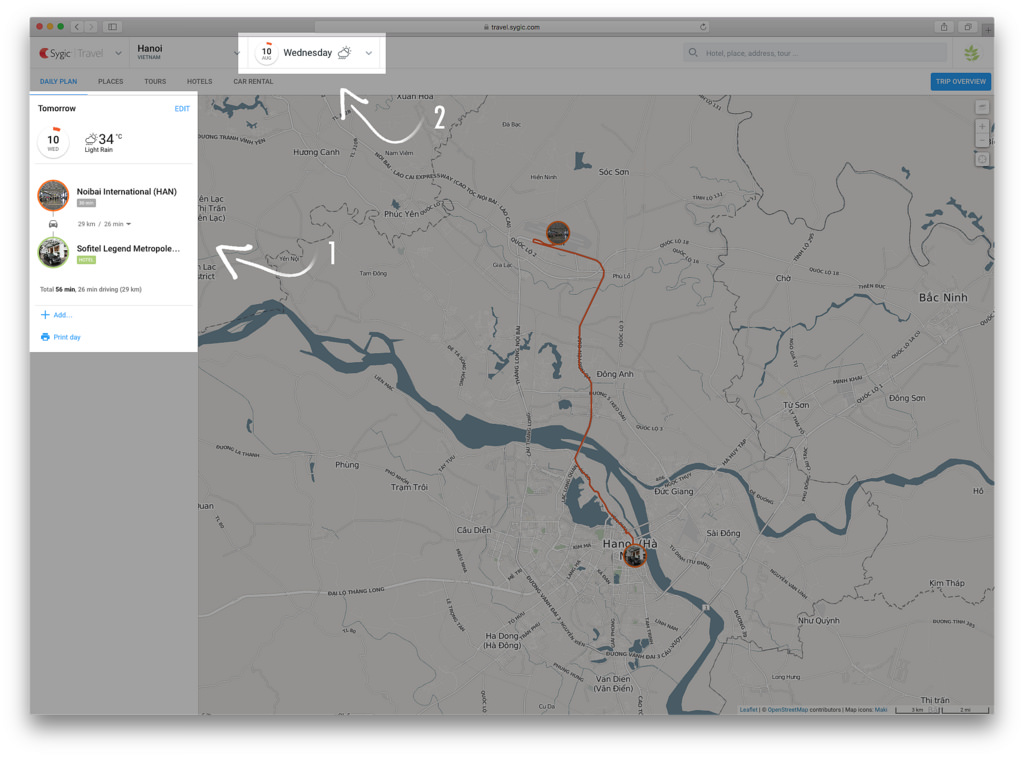The image size is (1024, 757).
Task: Click the 34°C Light Rain weather icon
Action: coord(91,138)
